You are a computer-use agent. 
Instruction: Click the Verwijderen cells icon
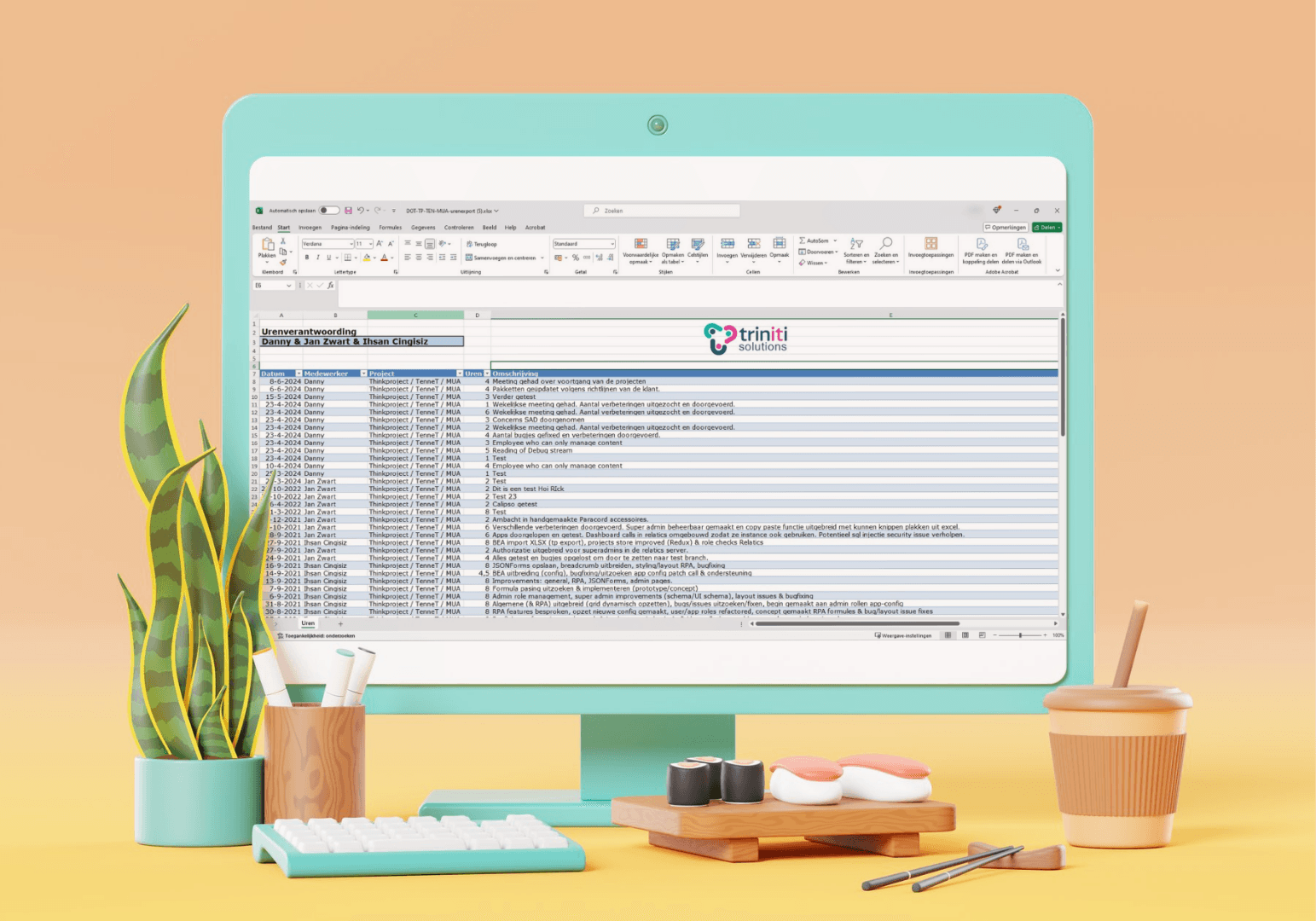754,243
